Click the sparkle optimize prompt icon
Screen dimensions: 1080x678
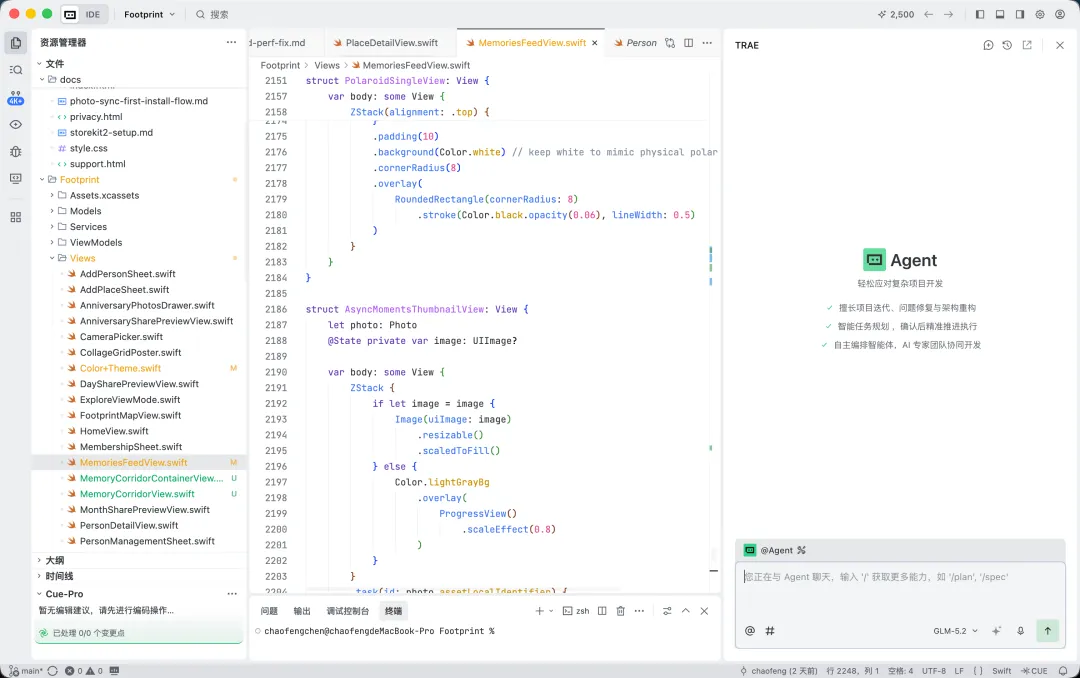coord(997,630)
